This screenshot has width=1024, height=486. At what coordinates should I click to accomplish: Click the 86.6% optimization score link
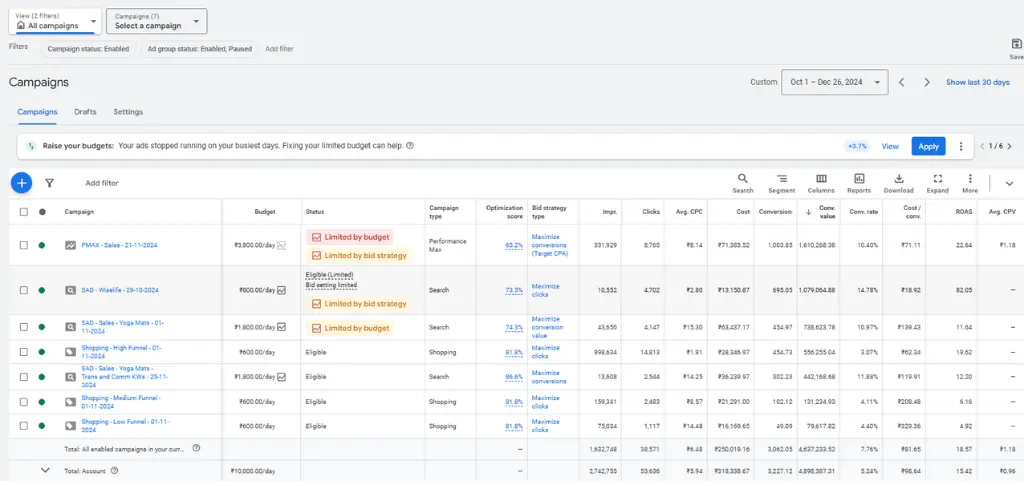tap(514, 377)
